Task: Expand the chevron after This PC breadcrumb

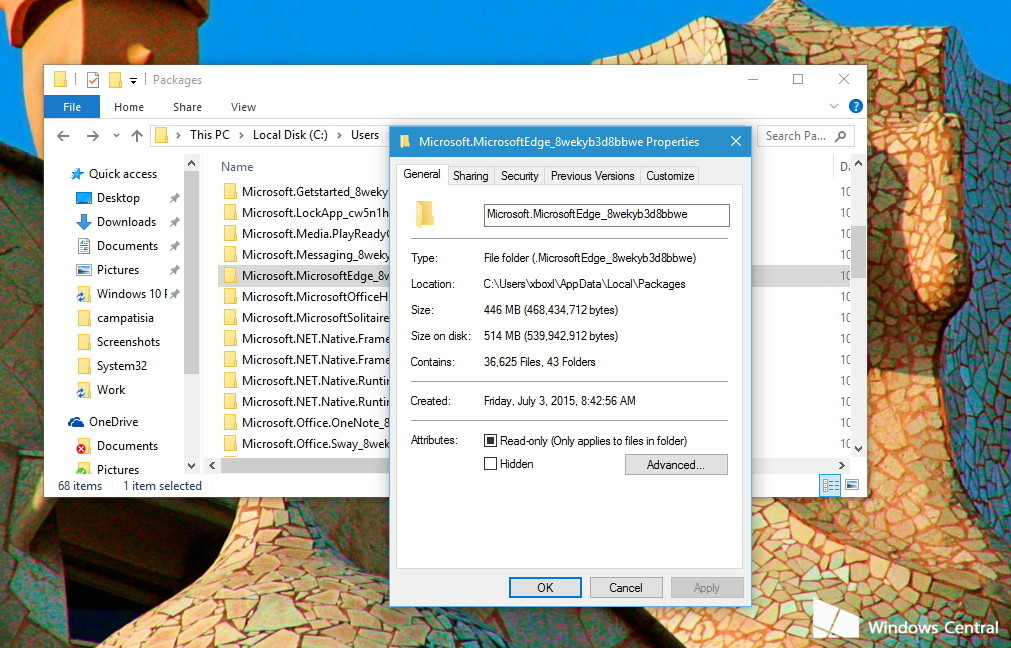Action: (x=241, y=135)
